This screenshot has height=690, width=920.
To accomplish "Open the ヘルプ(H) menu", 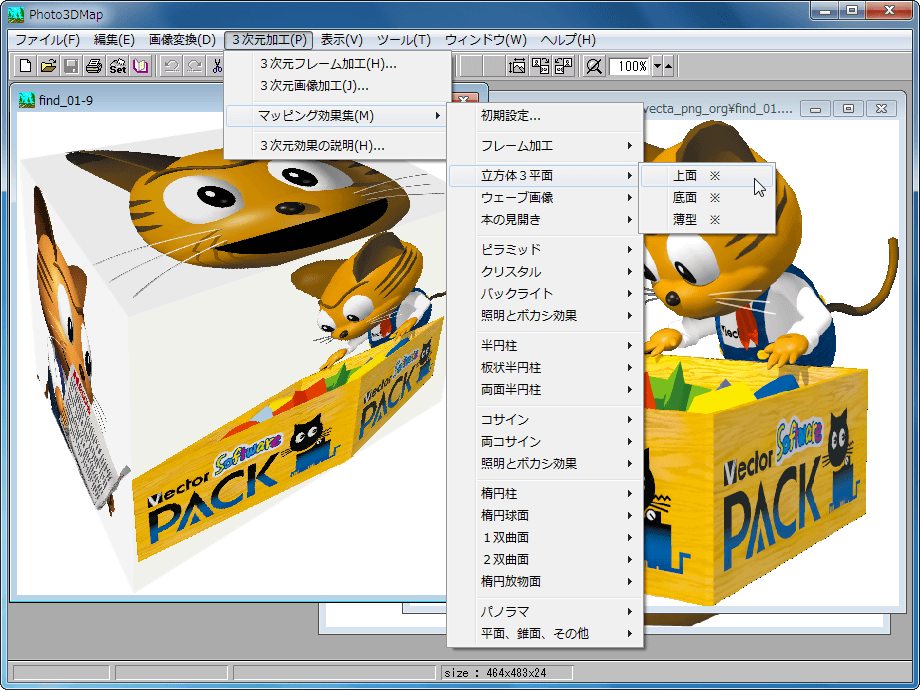I will (568, 40).
